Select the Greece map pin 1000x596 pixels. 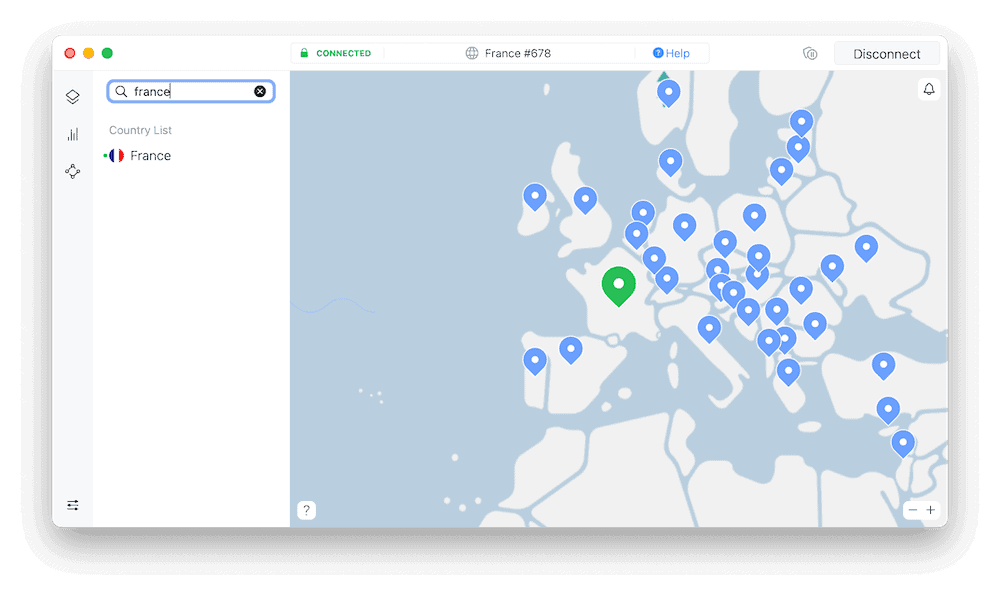tap(788, 372)
